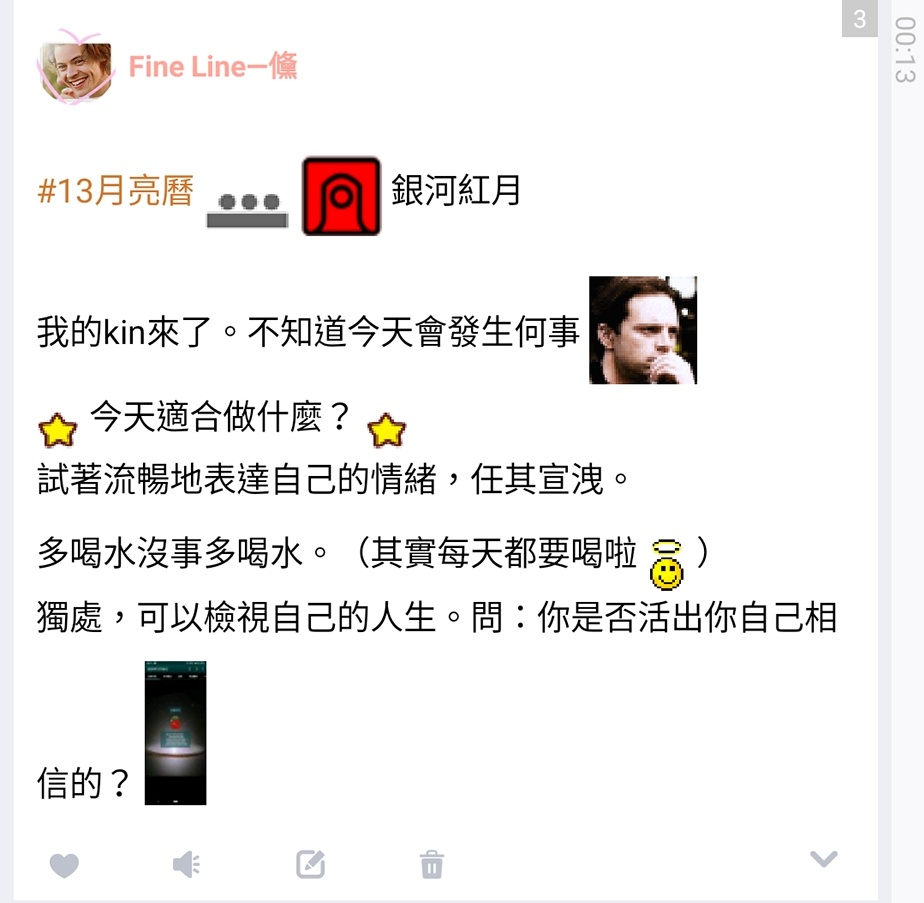Click the star before 今天適合做什麼

click(x=58, y=430)
